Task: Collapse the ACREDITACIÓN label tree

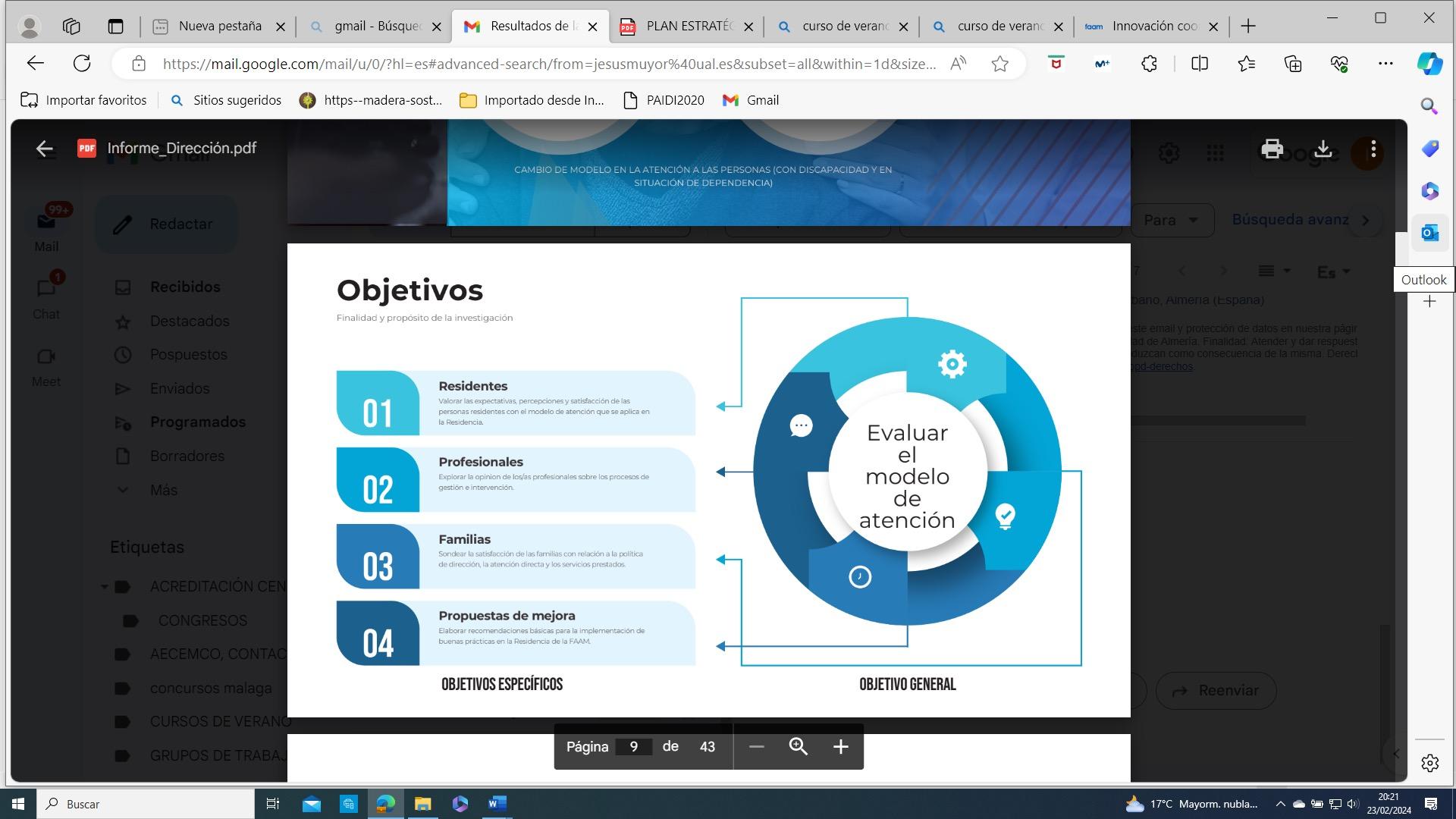Action: coord(105,586)
